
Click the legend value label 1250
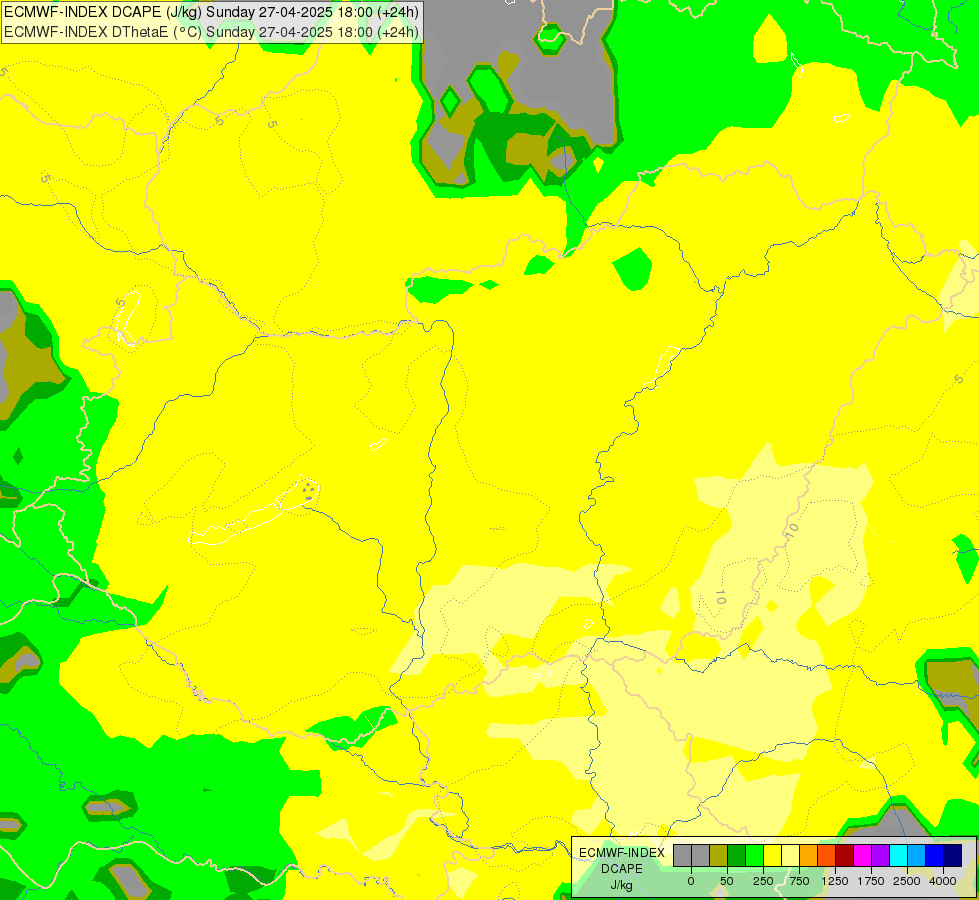point(835,881)
